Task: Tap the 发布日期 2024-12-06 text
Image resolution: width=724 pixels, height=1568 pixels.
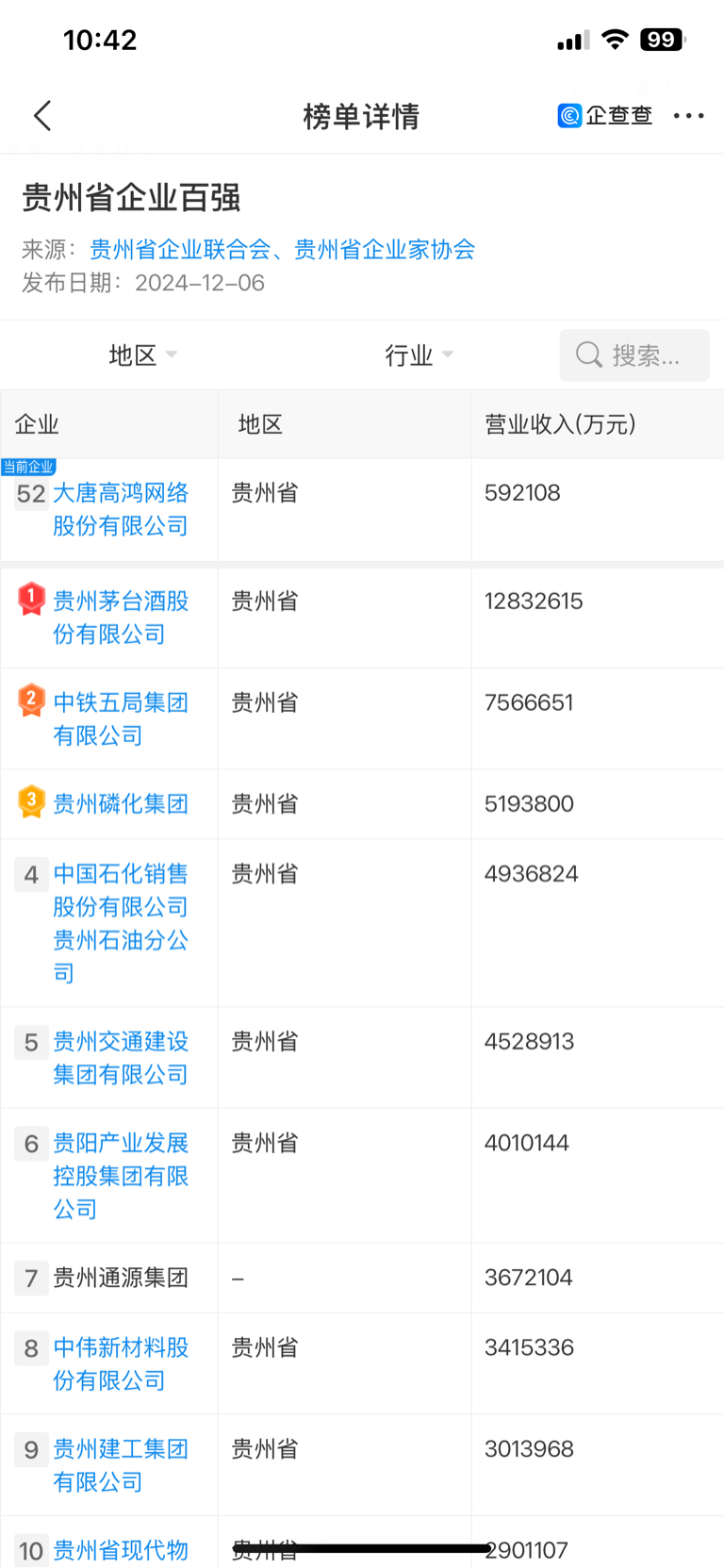Action: pyautogui.click(x=143, y=283)
